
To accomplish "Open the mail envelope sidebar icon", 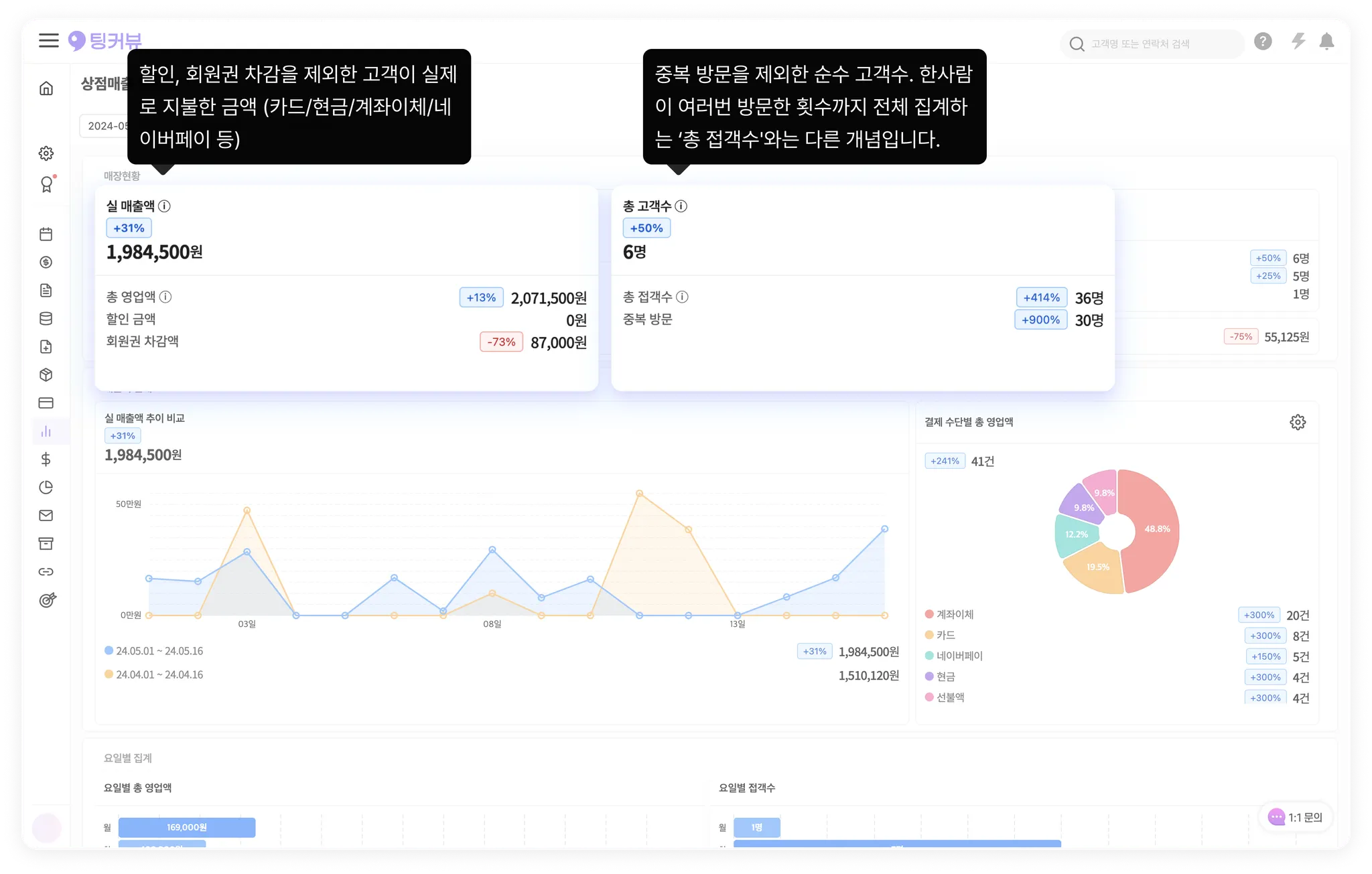I will [x=46, y=516].
